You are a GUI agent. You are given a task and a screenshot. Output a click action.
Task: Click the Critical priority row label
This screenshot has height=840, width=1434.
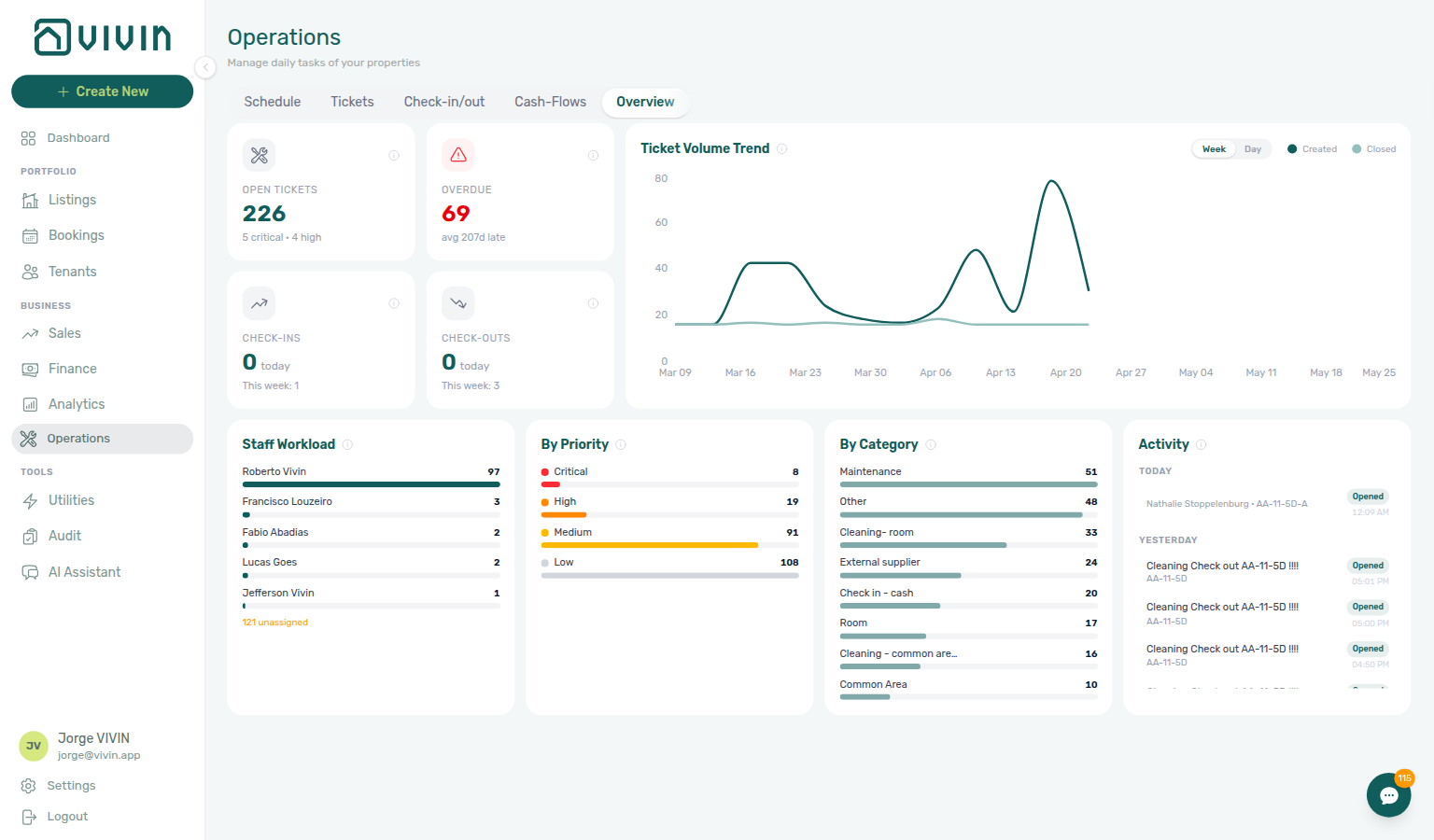coord(570,472)
